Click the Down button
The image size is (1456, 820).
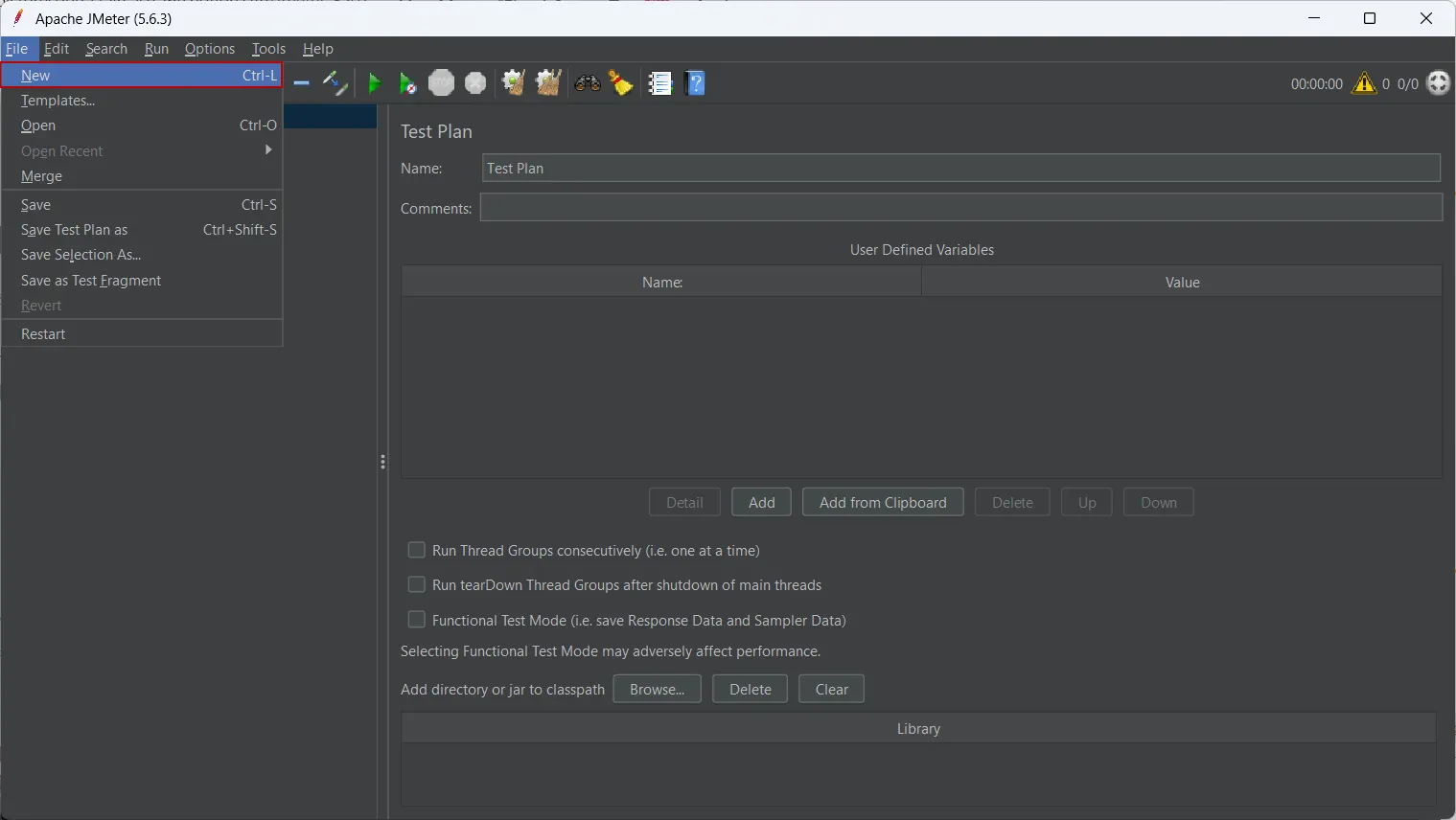point(1159,502)
